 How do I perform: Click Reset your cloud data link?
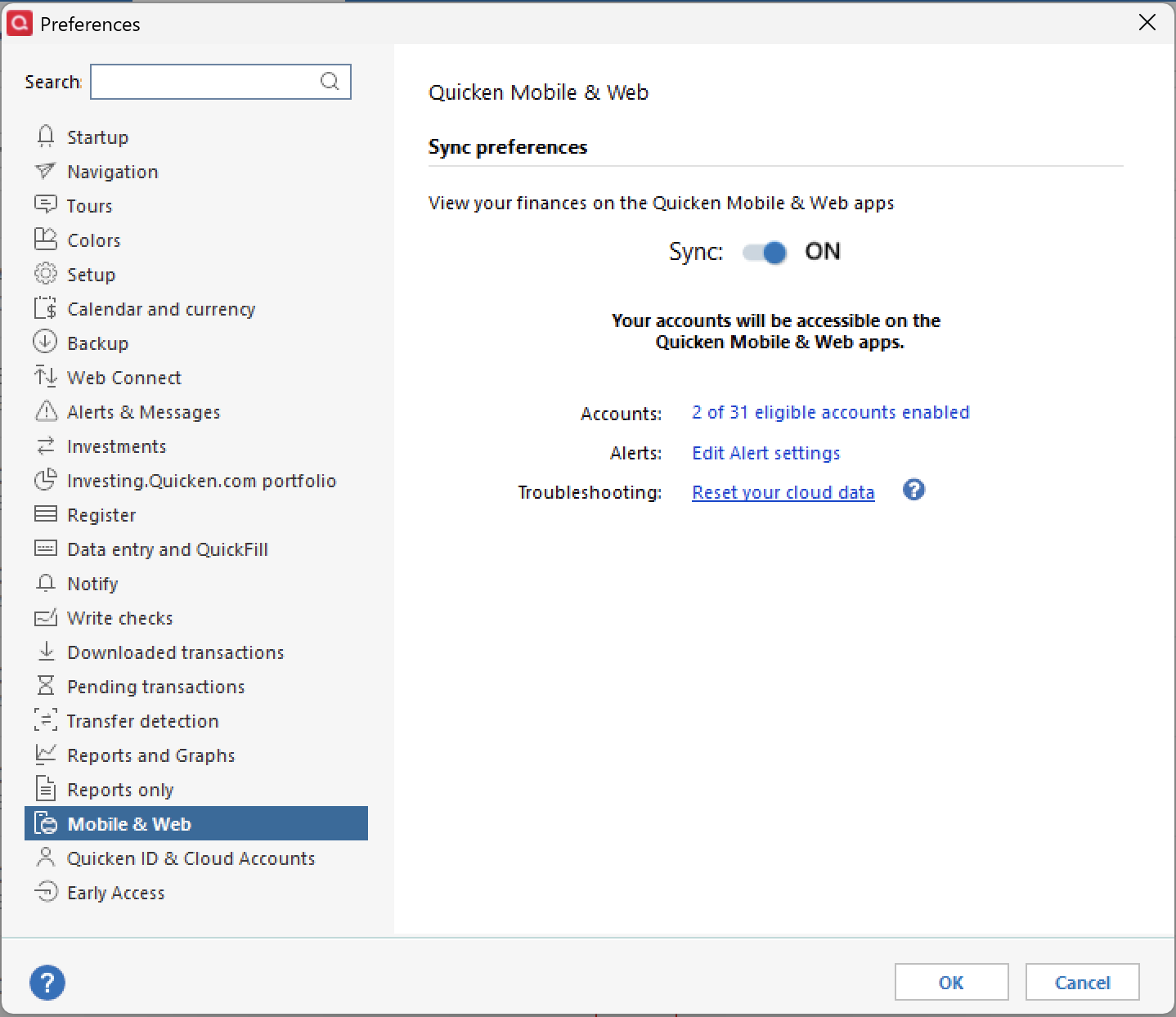click(x=783, y=492)
